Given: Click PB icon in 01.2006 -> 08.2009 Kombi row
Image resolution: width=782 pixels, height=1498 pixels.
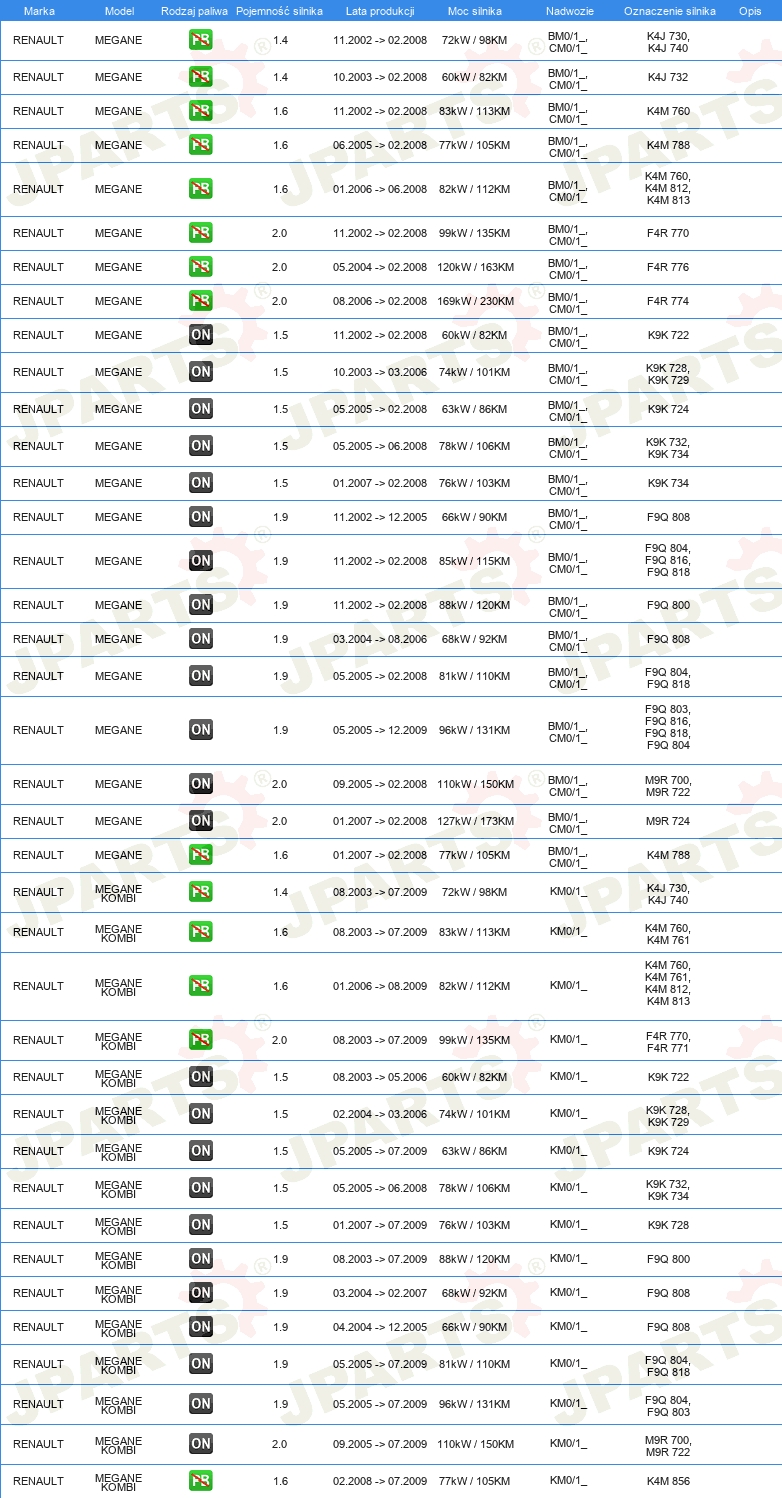Looking at the screenshot, I should pyautogui.click(x=201, y=986).
